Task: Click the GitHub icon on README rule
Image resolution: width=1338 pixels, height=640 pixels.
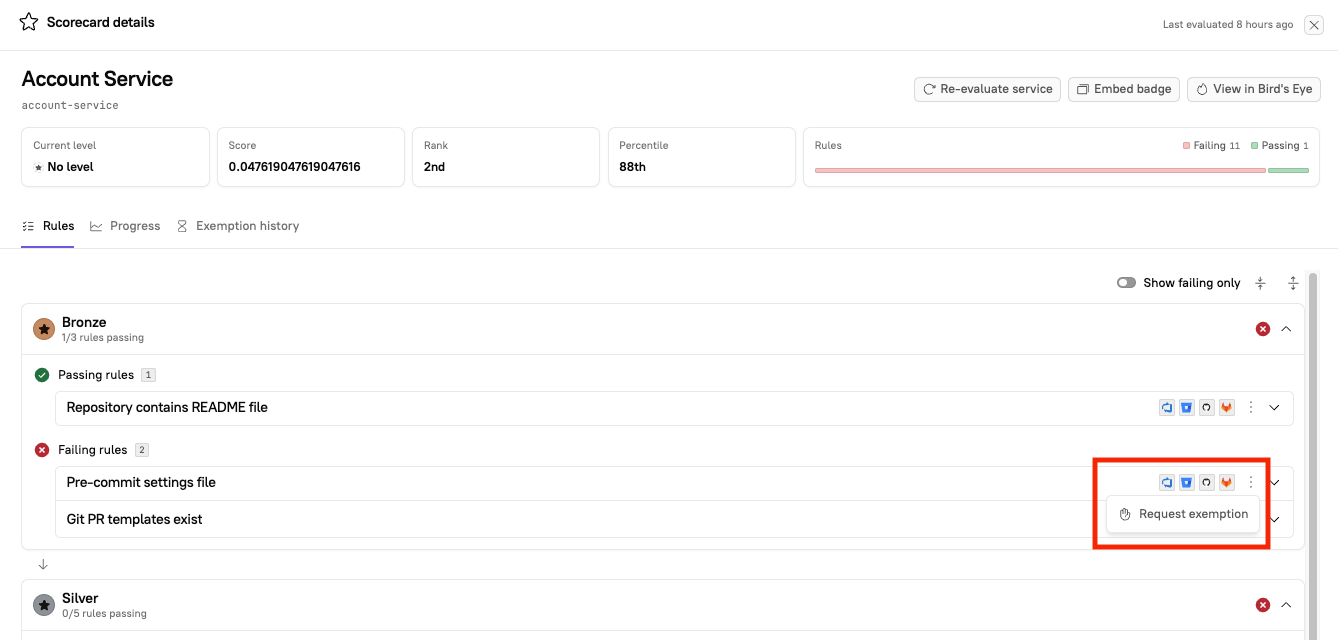Action: [1206, 408]
